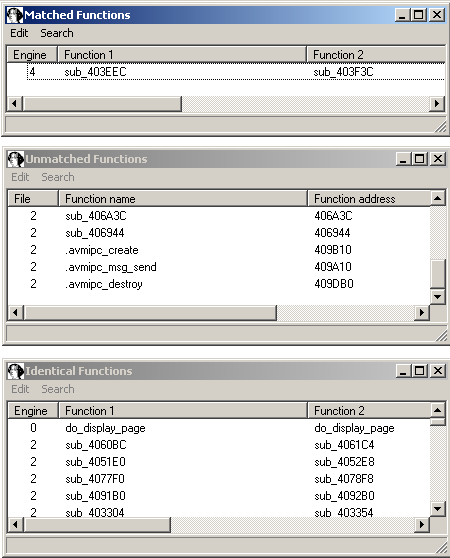Select the .avmipc_create unmatched function row

click(x=219, y=250)
